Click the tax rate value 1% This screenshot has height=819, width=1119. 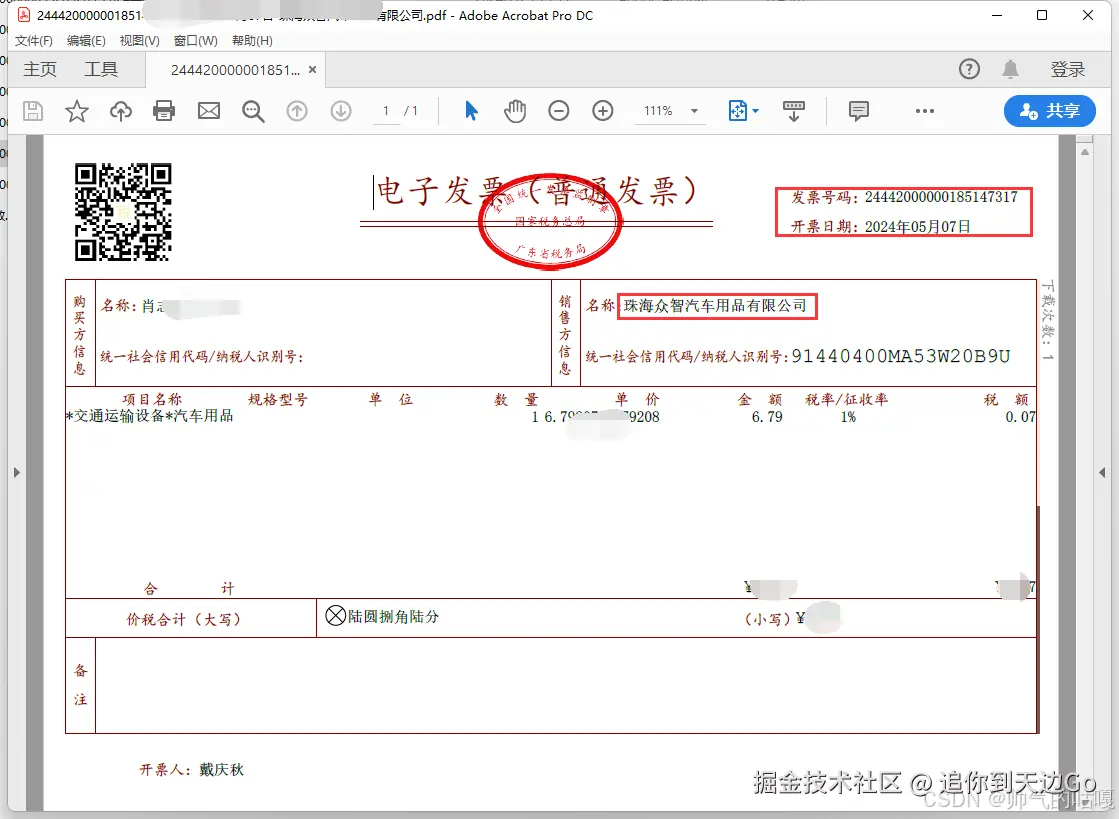click(x=848, y=417)
